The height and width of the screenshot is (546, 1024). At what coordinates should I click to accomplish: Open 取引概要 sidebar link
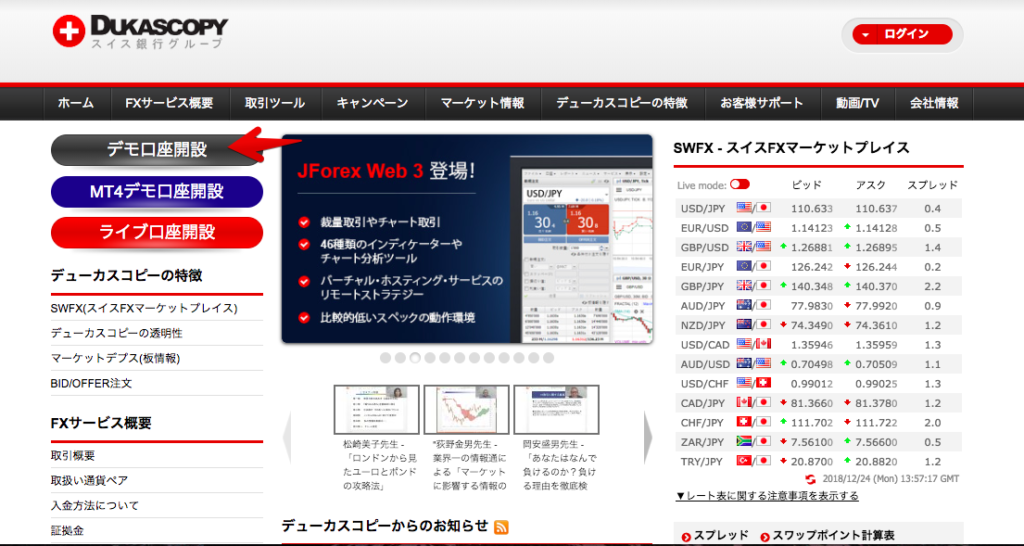tap(73, 456)
